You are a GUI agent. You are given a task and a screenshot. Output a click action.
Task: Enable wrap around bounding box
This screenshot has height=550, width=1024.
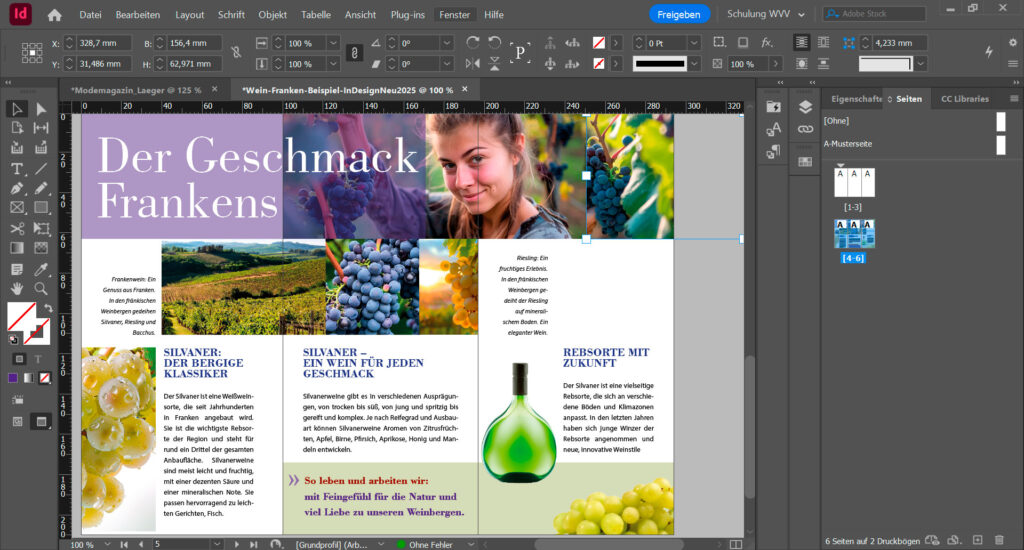(824, 42)
